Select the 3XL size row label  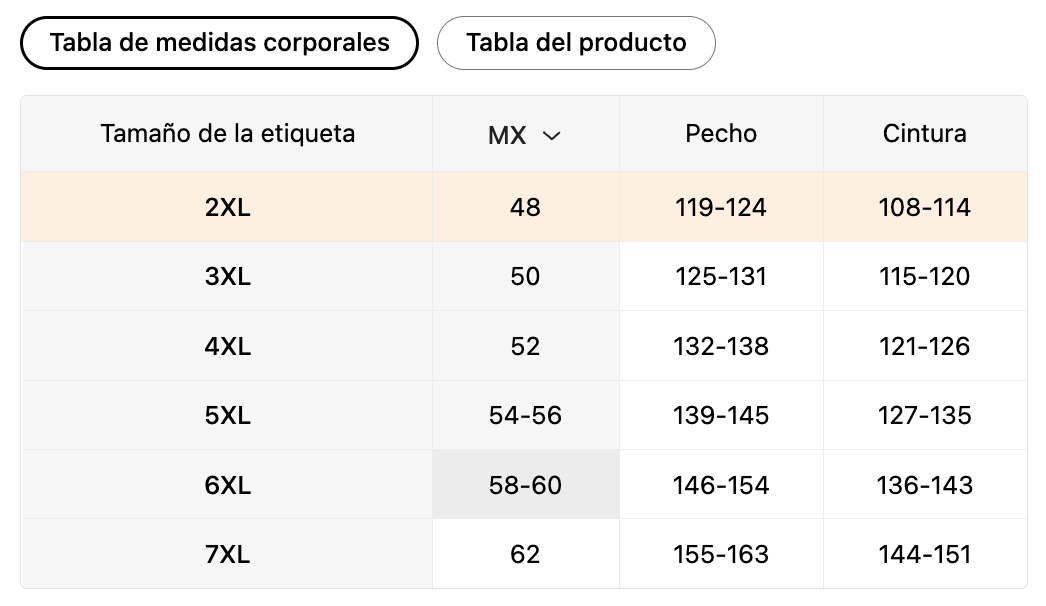[x=227, y=276]
